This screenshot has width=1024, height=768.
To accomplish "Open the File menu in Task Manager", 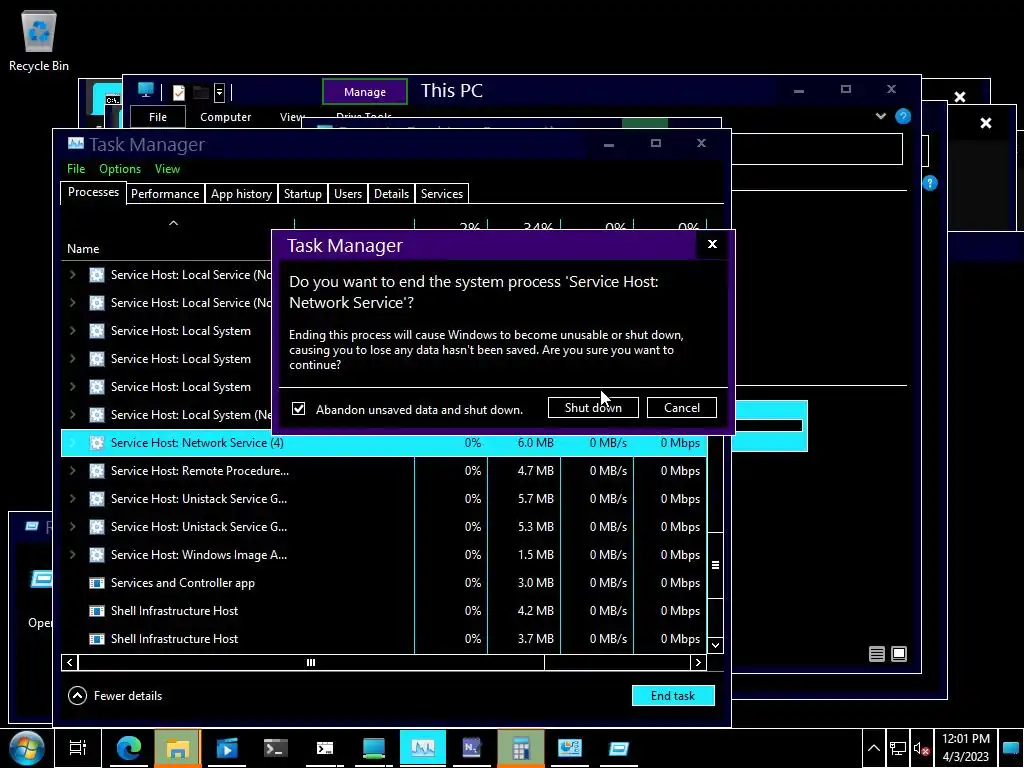I will coord(76,168).
